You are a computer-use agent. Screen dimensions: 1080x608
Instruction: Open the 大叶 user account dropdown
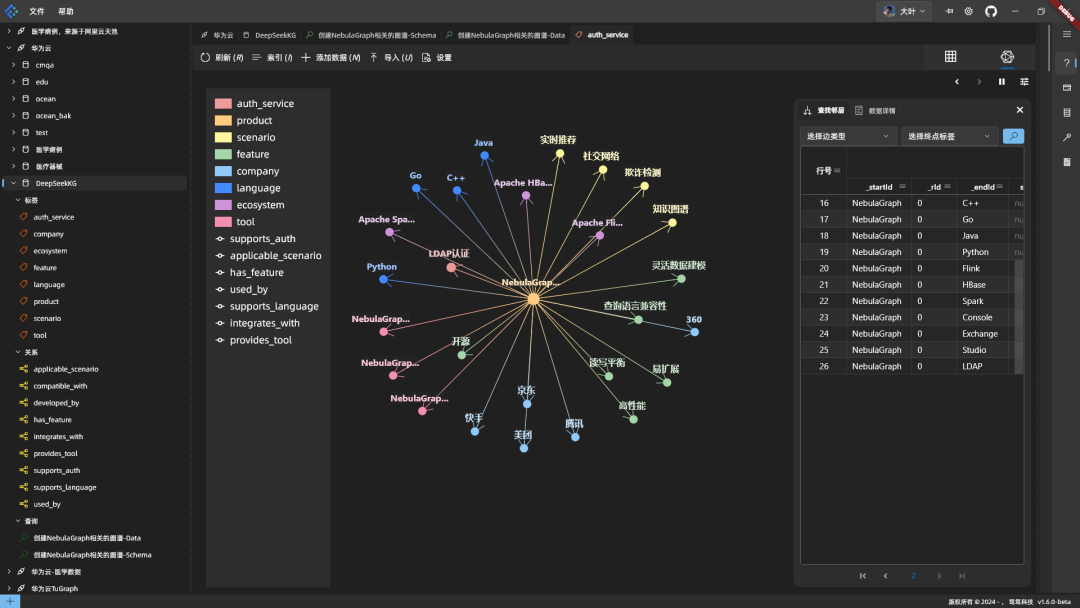pos(904,11)
